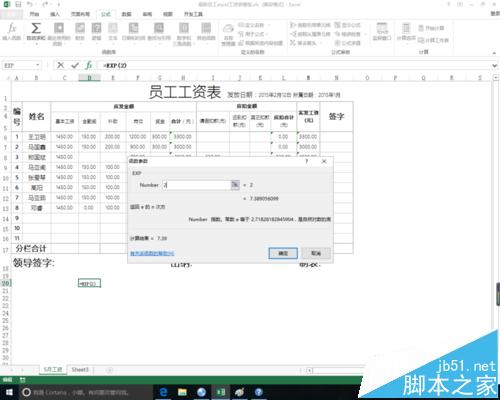500x400 pixels.
Task: Expand the Name Box dropdown showing EXP
Action: point(38,65)
